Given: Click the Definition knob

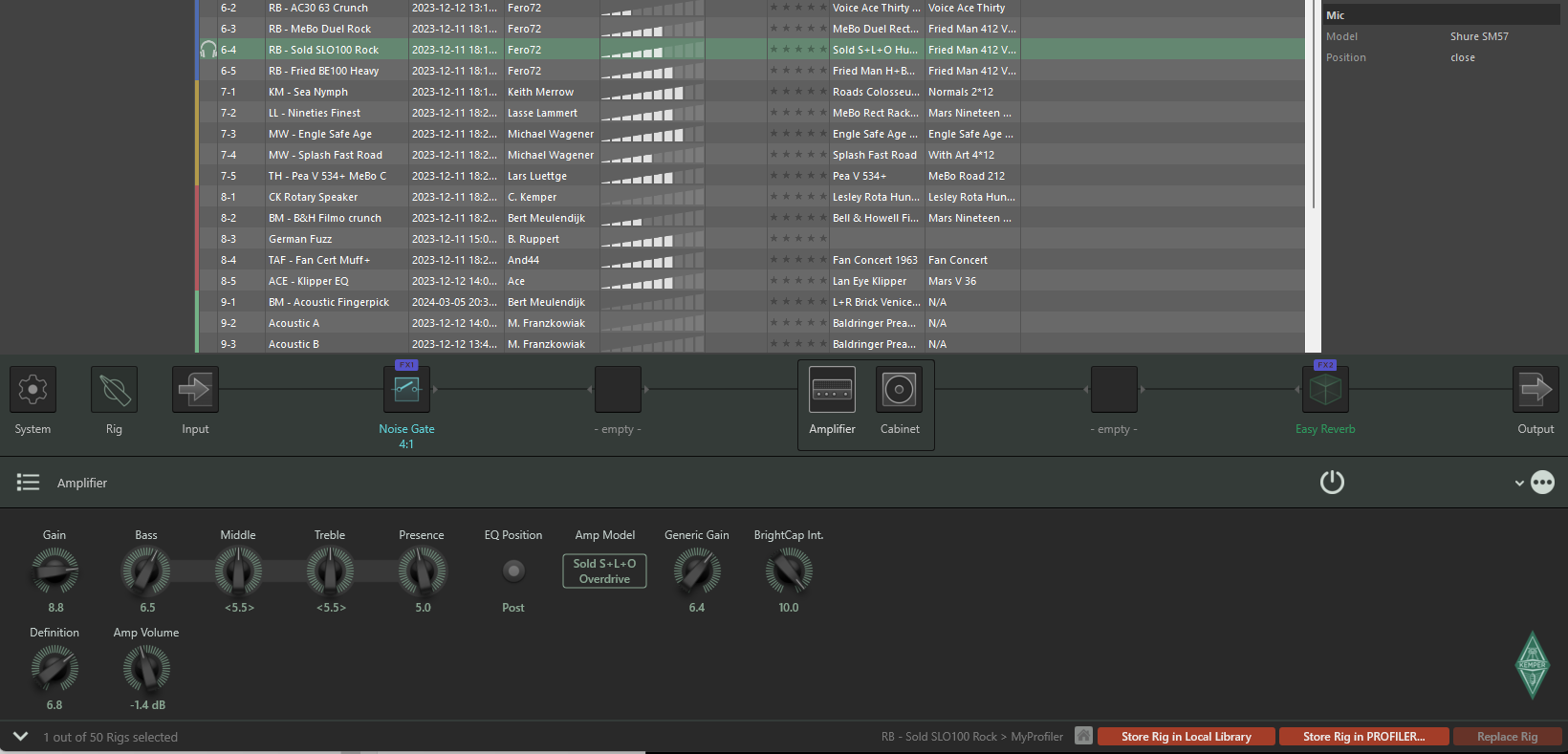Looking at the screenshot, I should click(54, 669).
